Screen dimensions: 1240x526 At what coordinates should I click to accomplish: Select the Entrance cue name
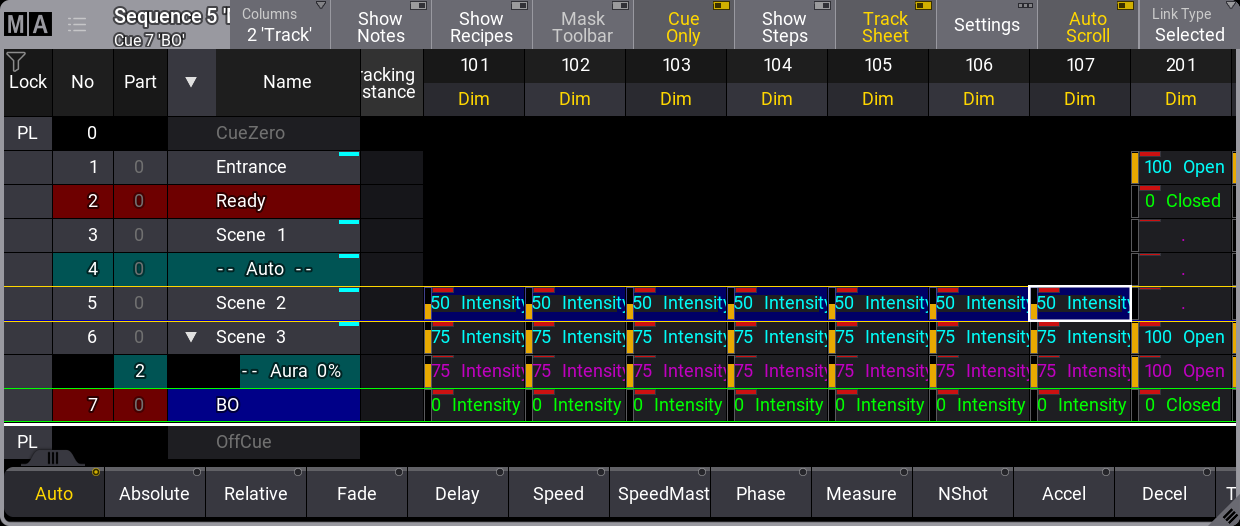point(264,167)
